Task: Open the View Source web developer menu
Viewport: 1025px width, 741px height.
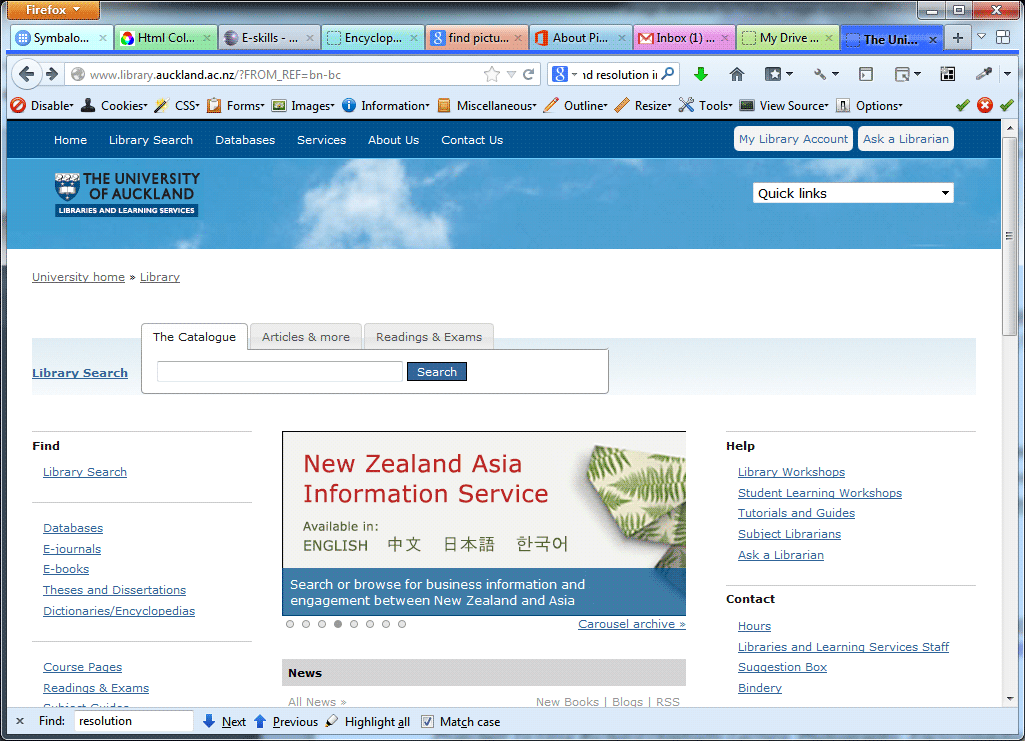Action: coord(784,105)
